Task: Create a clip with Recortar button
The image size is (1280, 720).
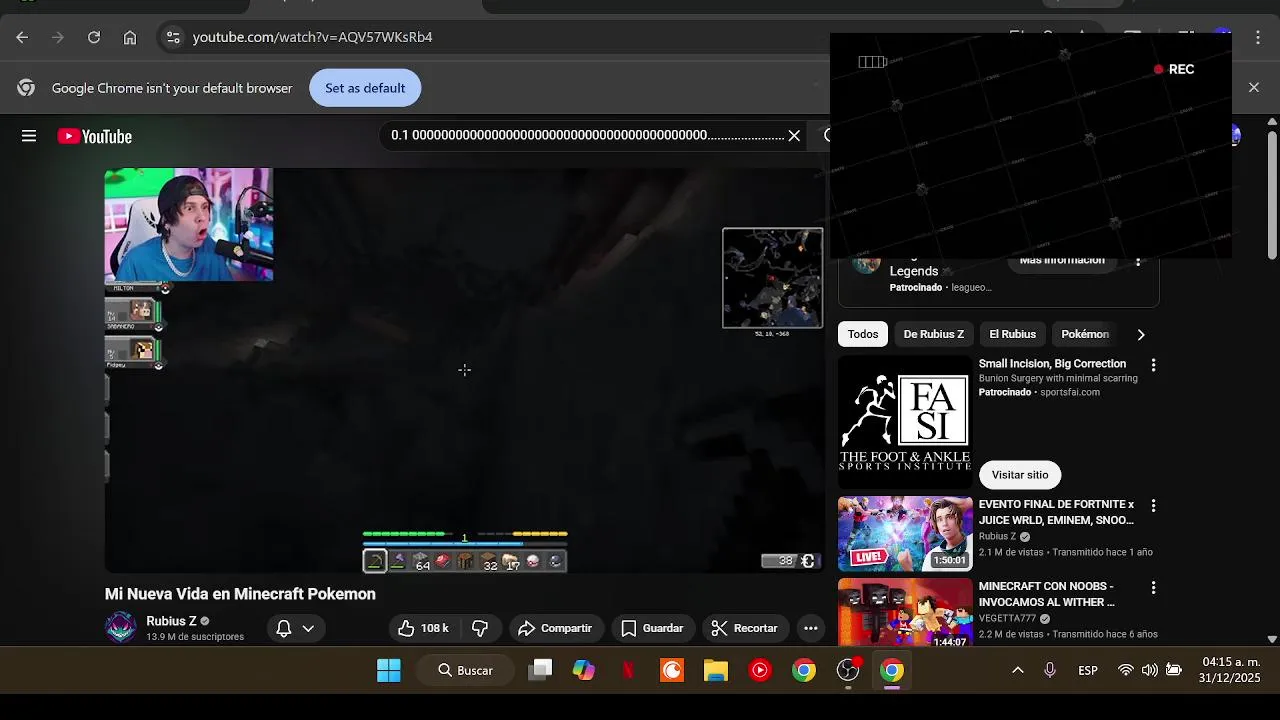Action: pyautogui.click(x=744, y=628)
